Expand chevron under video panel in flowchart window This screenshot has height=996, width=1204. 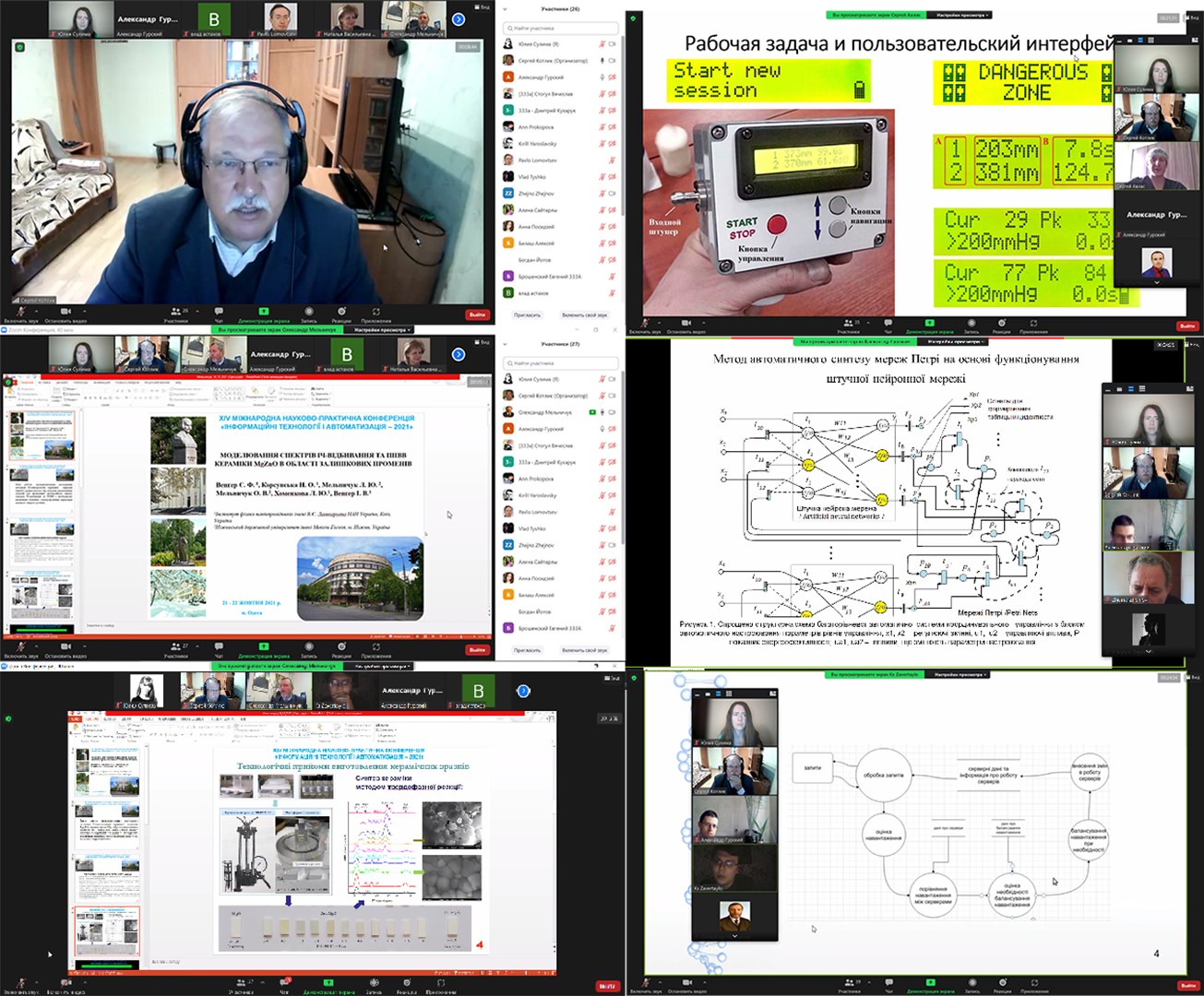pos(735,934)
